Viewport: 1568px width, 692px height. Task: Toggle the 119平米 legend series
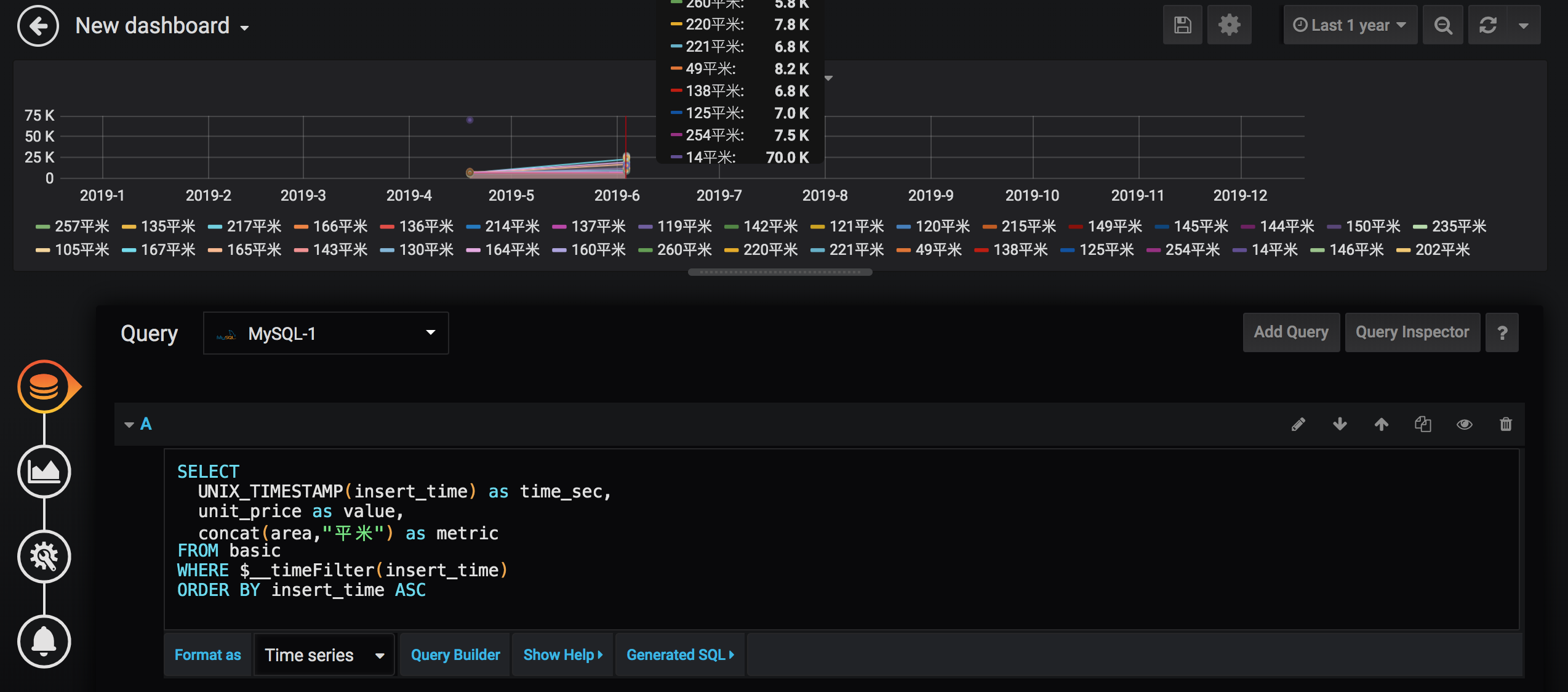[684, 227]
